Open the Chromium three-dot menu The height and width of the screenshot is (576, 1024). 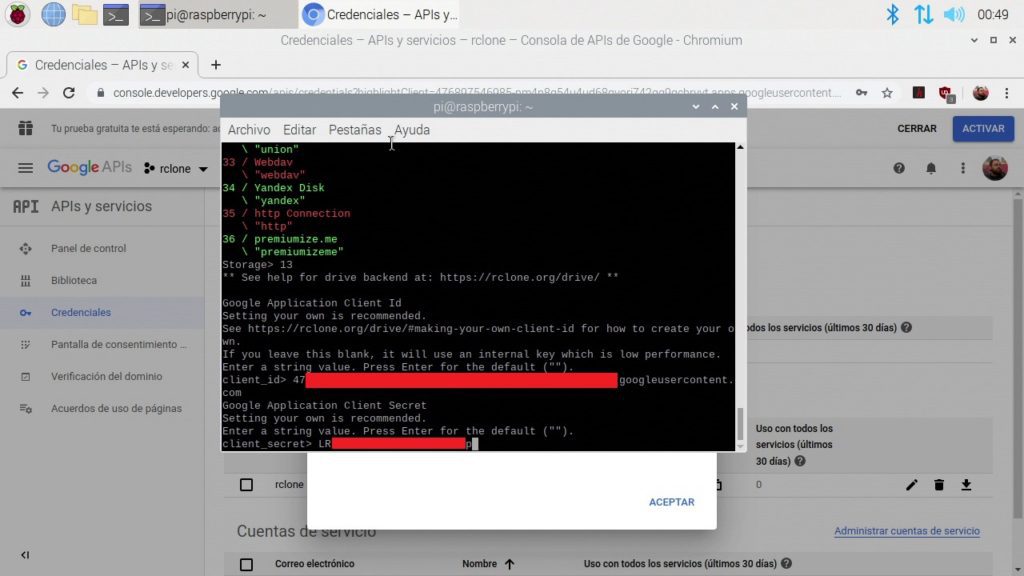point(1006,93)
